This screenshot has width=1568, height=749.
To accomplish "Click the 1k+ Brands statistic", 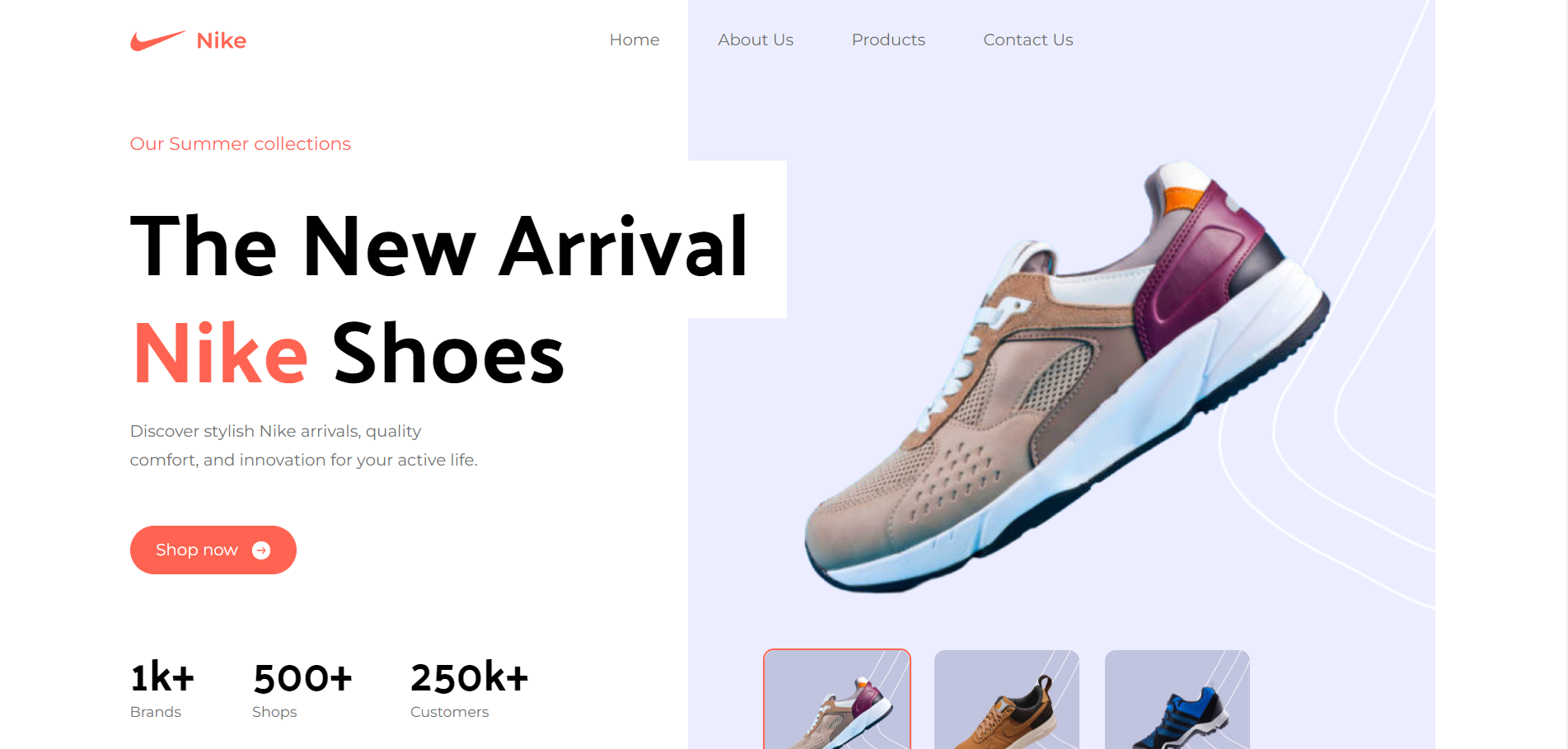I will pos(162,690).
